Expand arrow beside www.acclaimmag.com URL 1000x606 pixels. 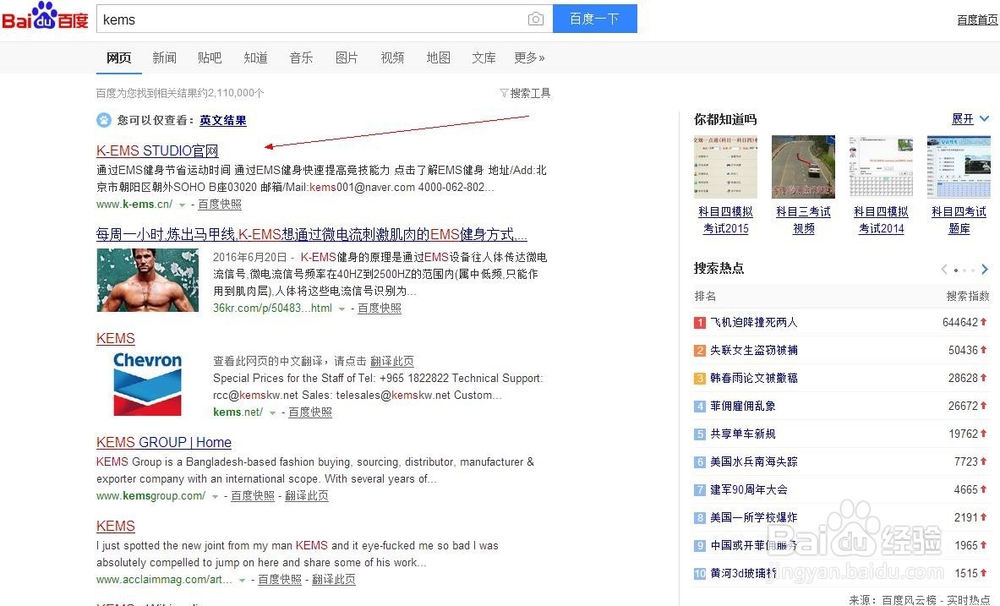click(x=242, y=580)
